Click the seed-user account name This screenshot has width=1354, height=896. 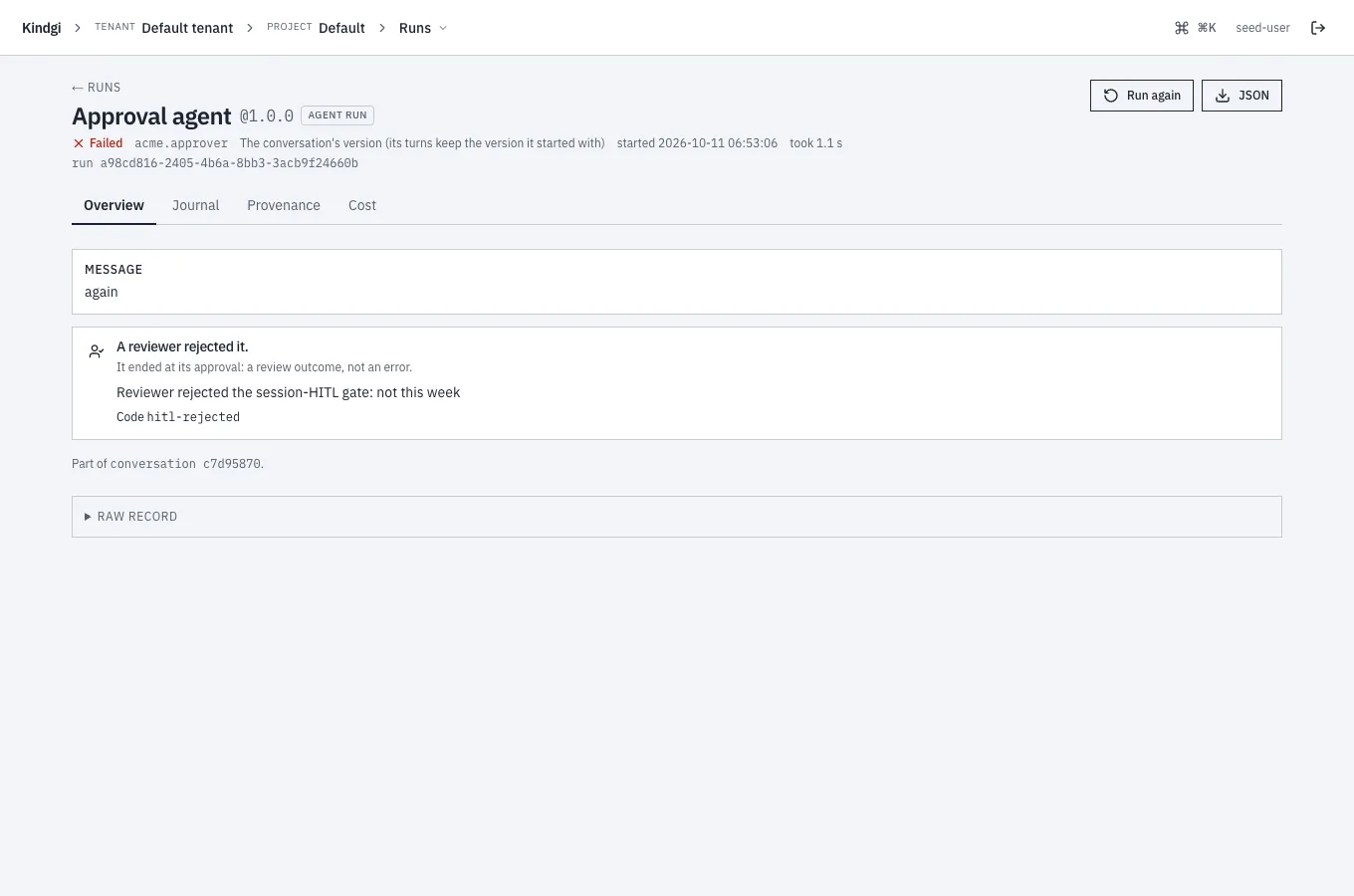point(1262,28)
